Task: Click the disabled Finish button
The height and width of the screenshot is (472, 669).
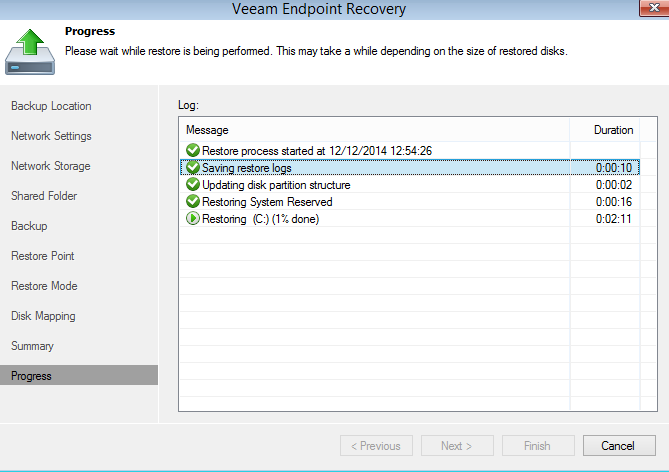Action: 538,446
